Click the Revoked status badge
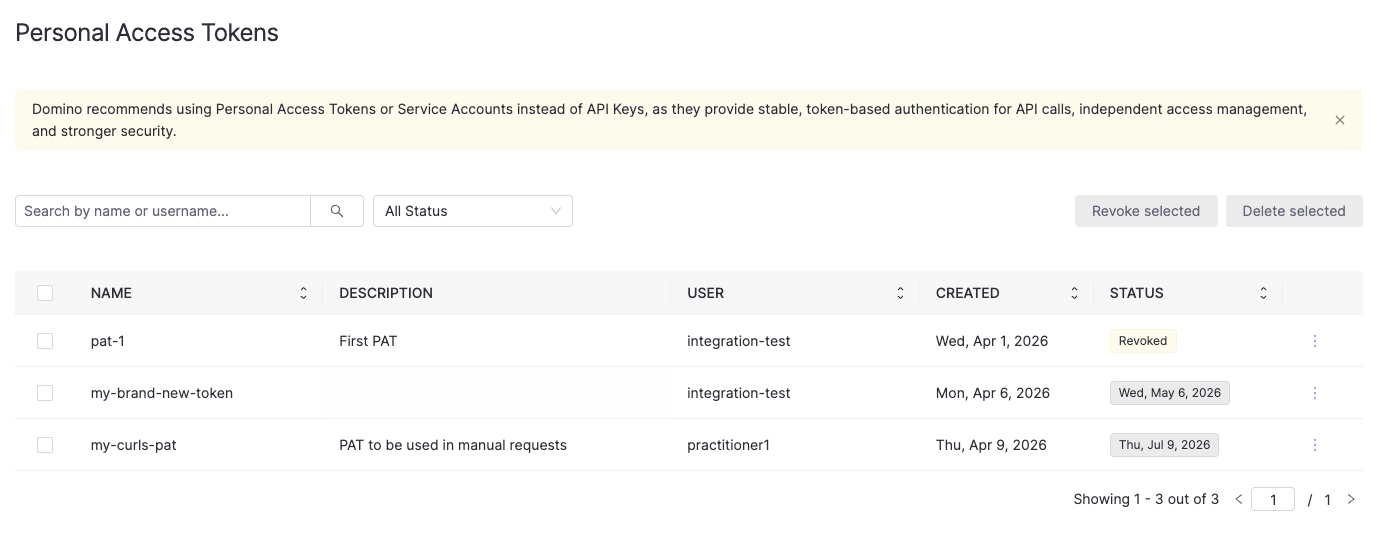This screenshot has width=1381, height=542. (x=1143, y=341)
